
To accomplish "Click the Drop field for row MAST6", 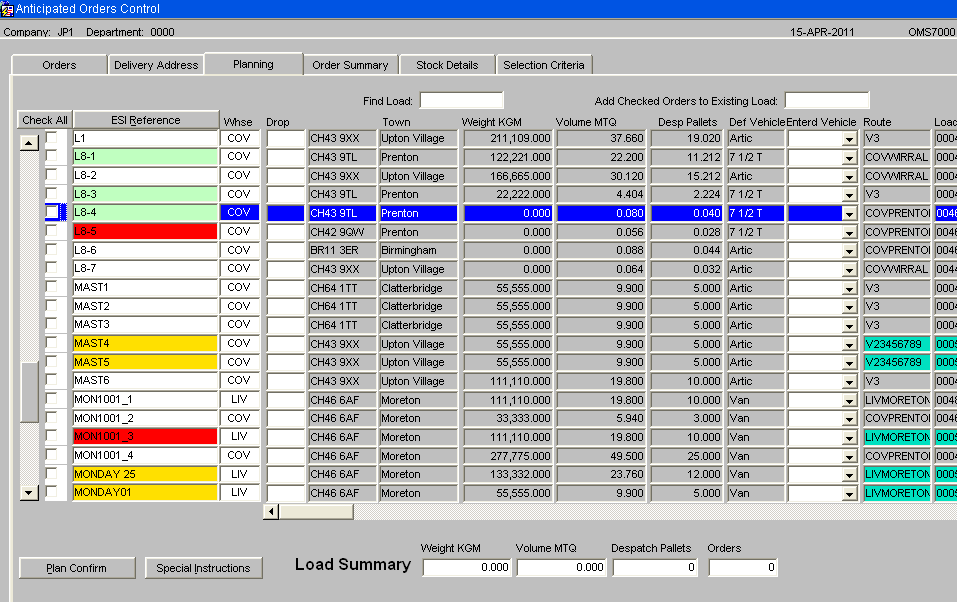I will [286, 380].
